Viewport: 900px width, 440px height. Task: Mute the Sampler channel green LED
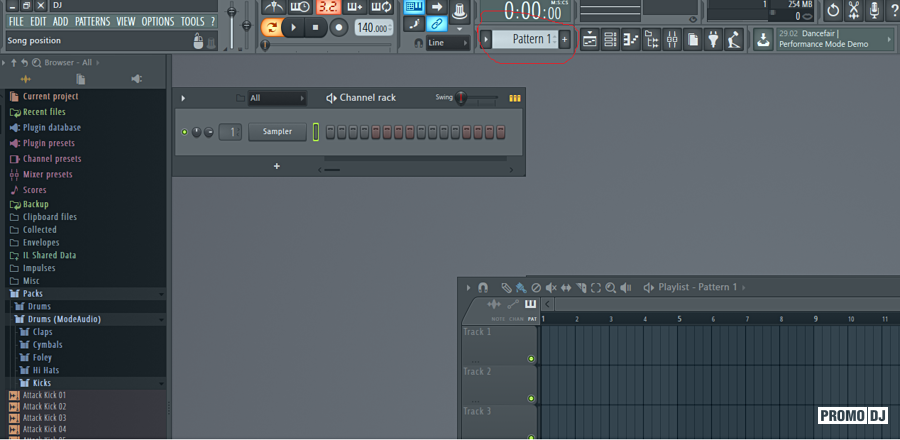[184, 132]
